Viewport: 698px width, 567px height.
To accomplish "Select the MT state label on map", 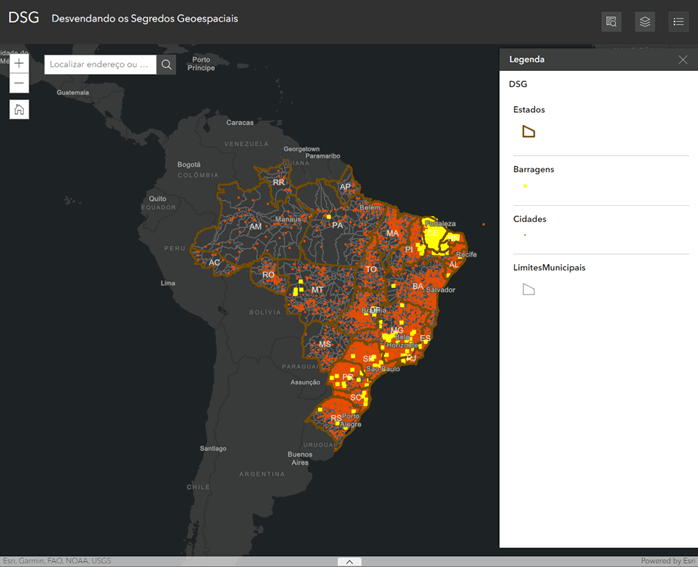I will (x=317, y=290).
